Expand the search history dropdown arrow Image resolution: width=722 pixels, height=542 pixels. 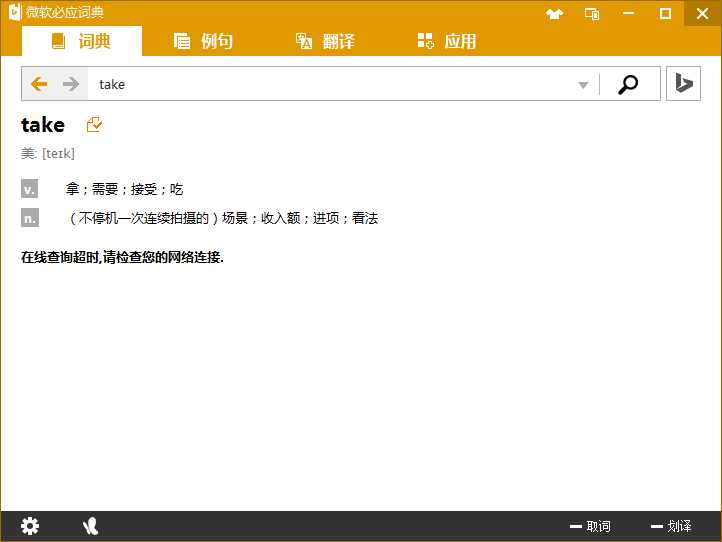click(583, 85)
